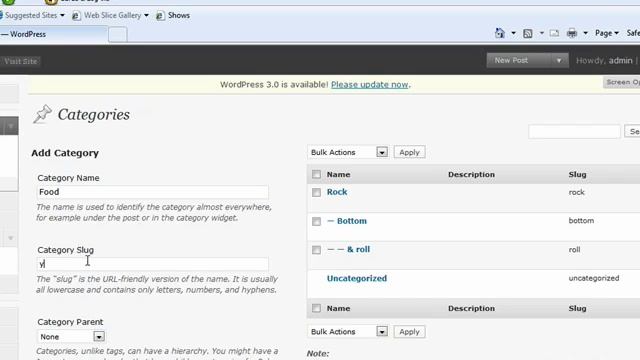Open the Shows favorites bar link
Viewport: 640px width, 360px height.
(x=173, y=16)
